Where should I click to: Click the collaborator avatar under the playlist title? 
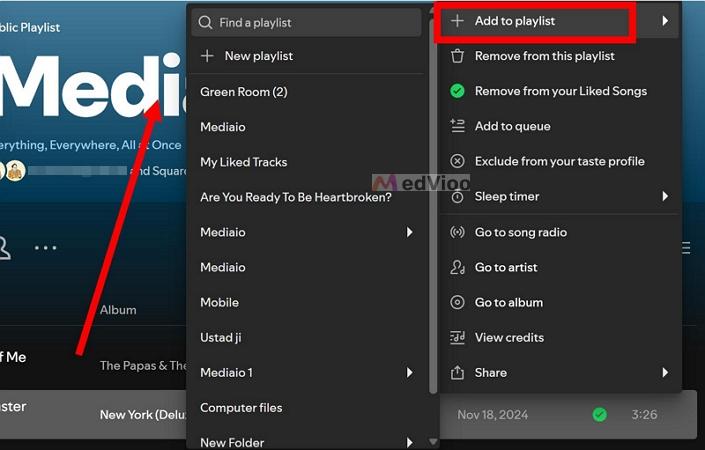[15, 171]
